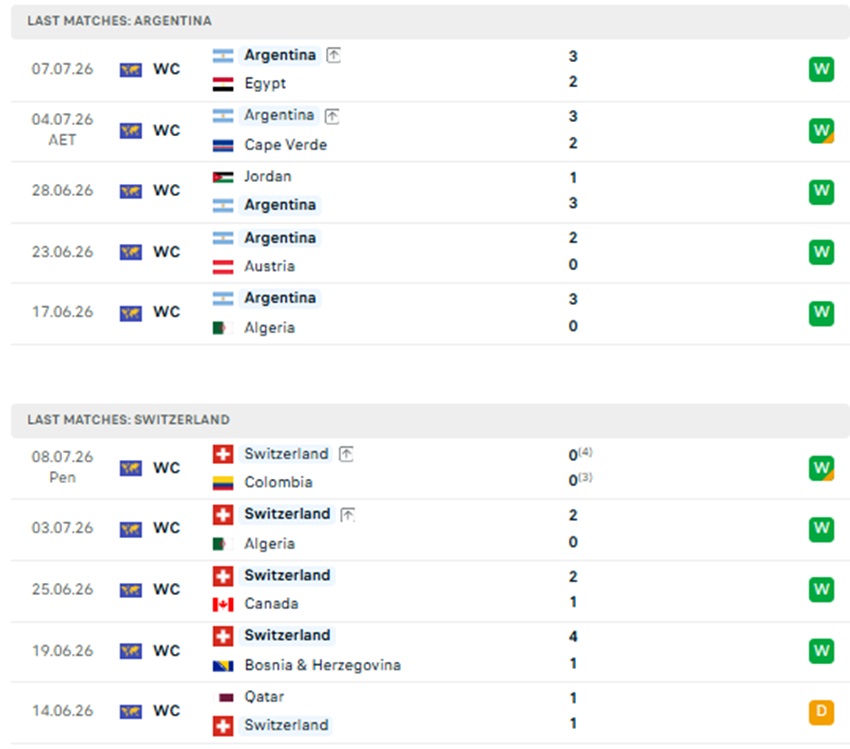
Task: Click the advancing icon beside Argentina vs Cape Verde
Action: 332,116
